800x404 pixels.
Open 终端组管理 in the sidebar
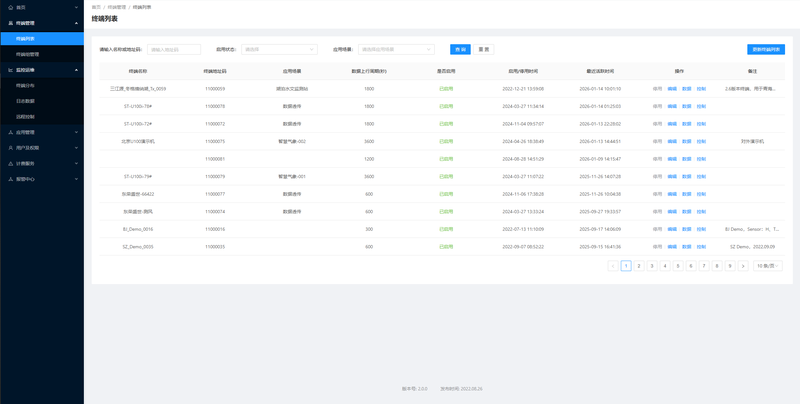pyautogui.click(x=28, y=54)
